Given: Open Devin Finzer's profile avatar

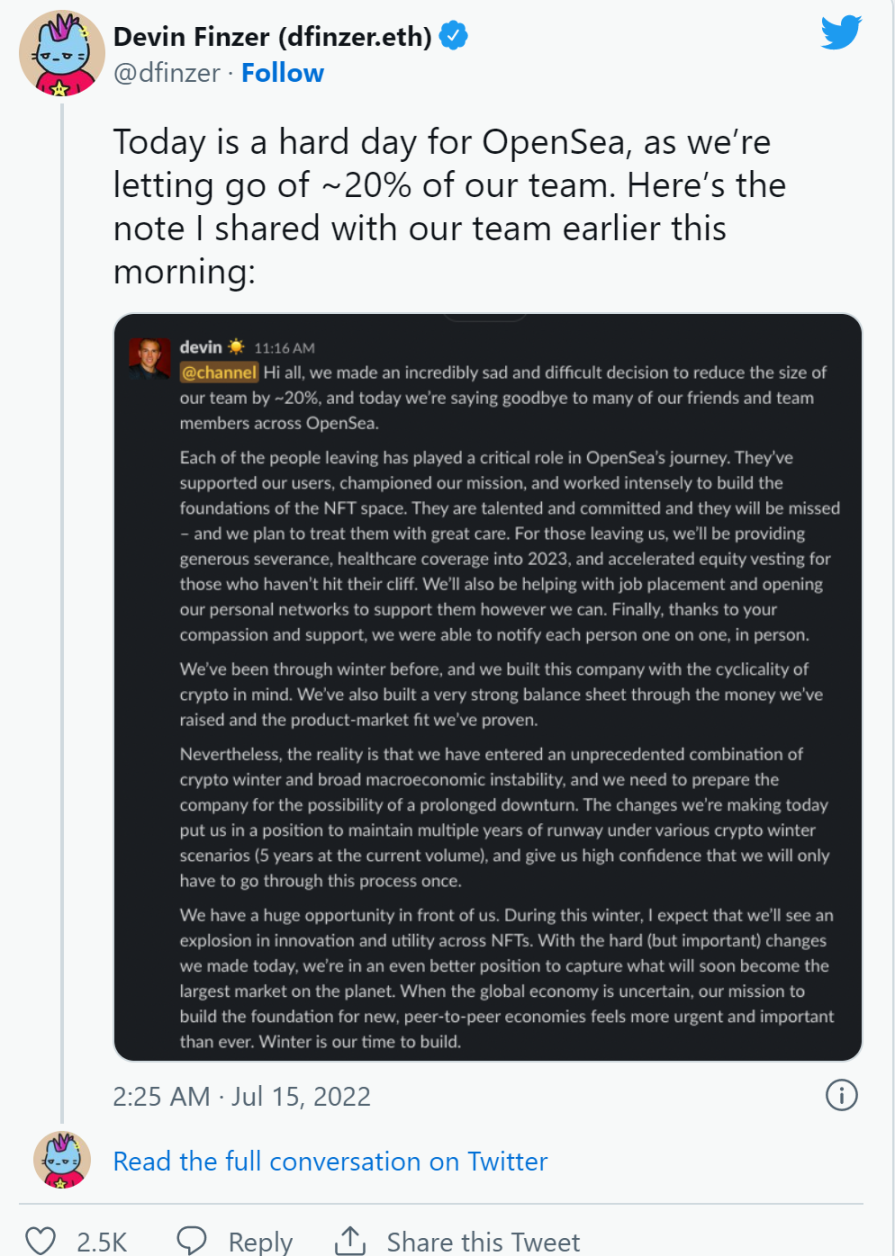Looking at the screenshot, I should pyautogui.click(x=62, y=54).
